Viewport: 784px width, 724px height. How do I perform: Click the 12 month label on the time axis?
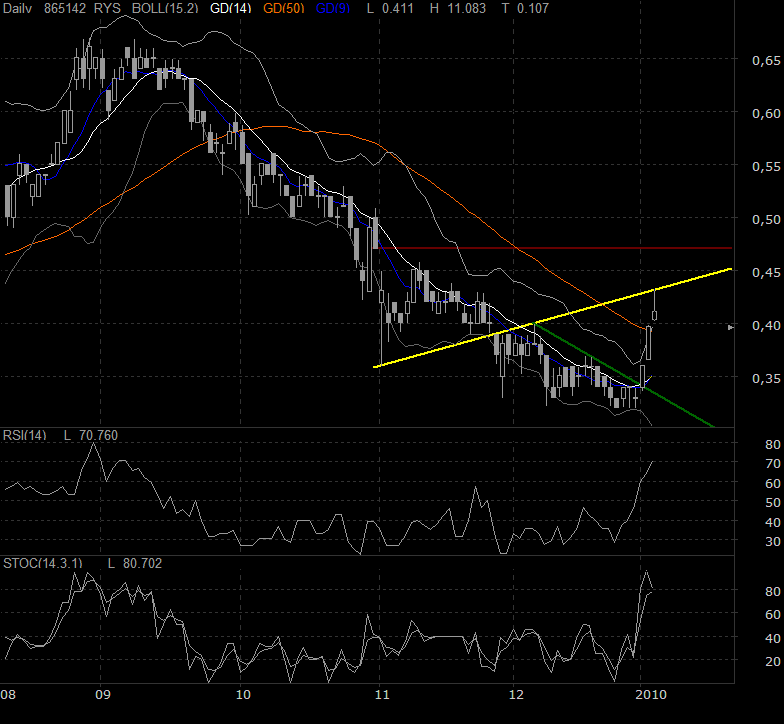click(515, 693)
